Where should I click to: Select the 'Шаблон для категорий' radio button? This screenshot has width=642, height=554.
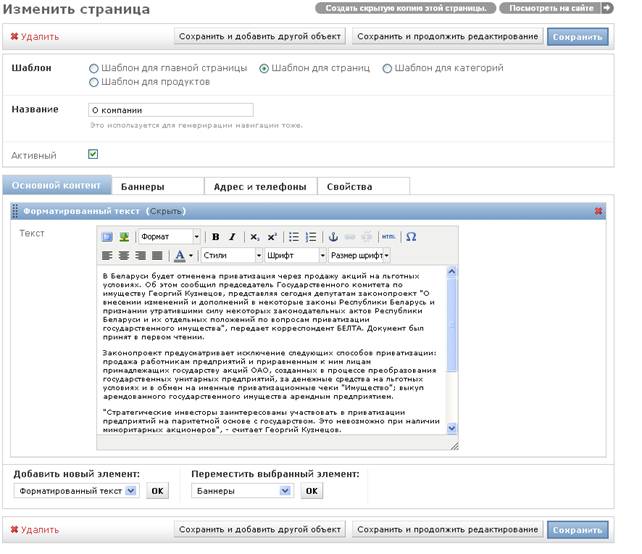(x=387, y=68)
